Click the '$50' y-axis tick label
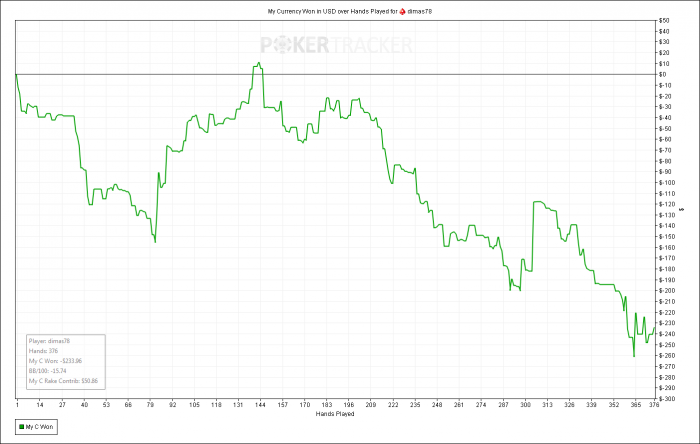 point(664,21)
